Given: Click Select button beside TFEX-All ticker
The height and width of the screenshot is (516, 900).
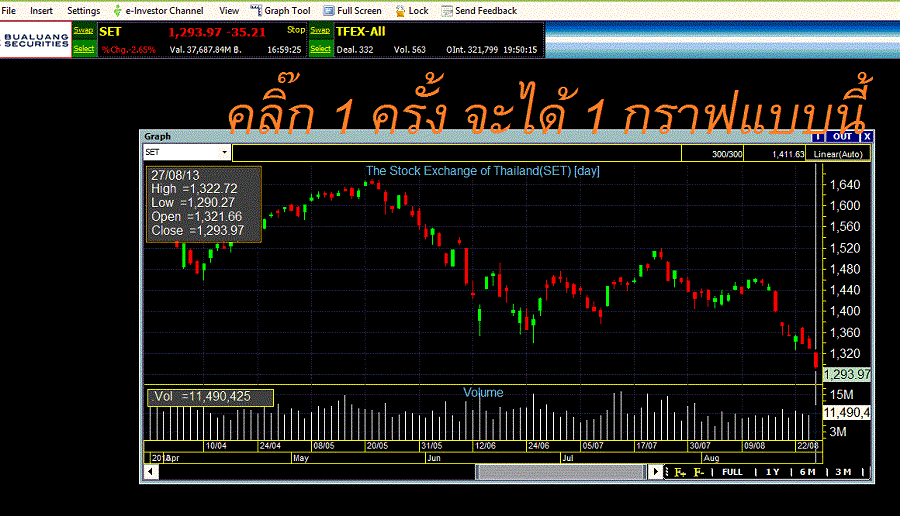Looking at the screenshot, I should coord(320,49).
